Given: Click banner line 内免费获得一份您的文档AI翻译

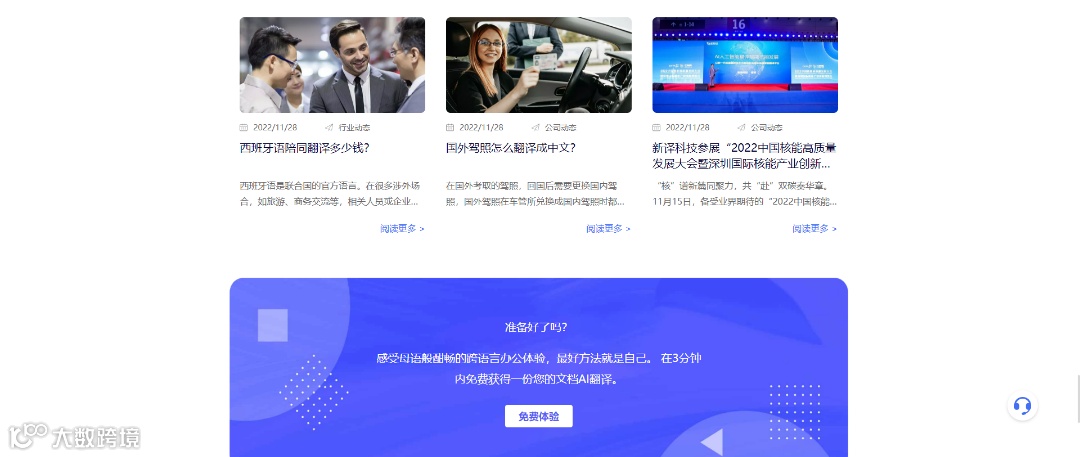Looking at the screenshot, I should [x=537, y=379].
